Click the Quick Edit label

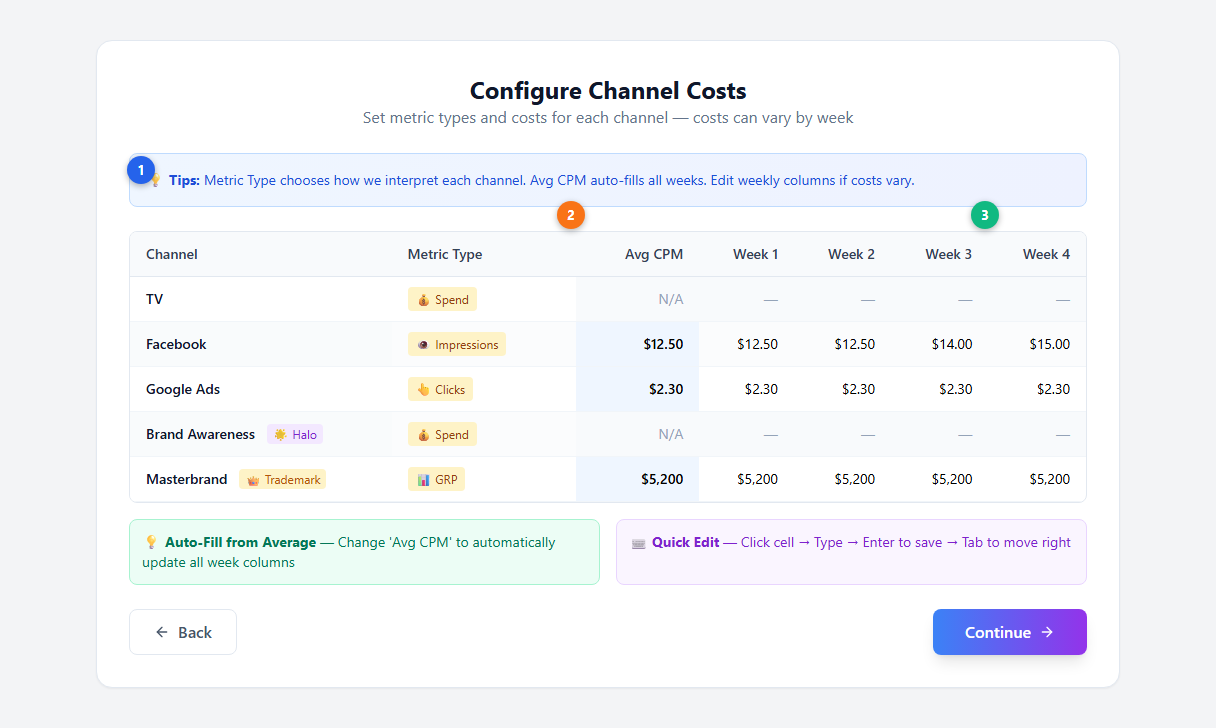point(685,542)
